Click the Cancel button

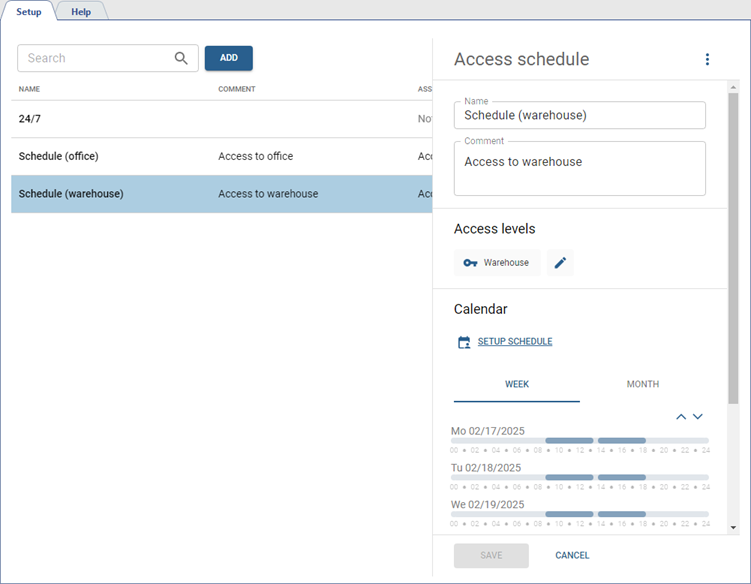coord(572,555)
